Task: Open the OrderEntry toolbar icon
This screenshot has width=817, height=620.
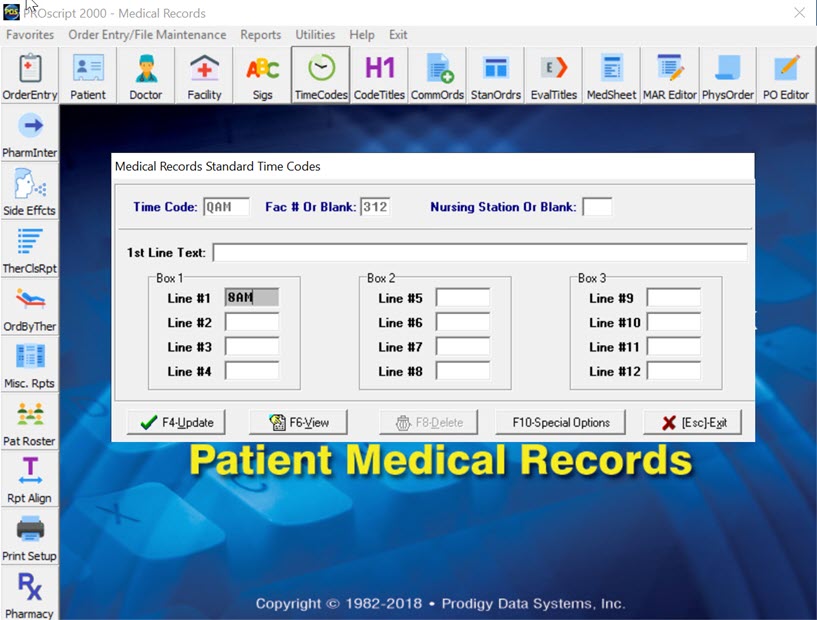Action: click(29, 75)
